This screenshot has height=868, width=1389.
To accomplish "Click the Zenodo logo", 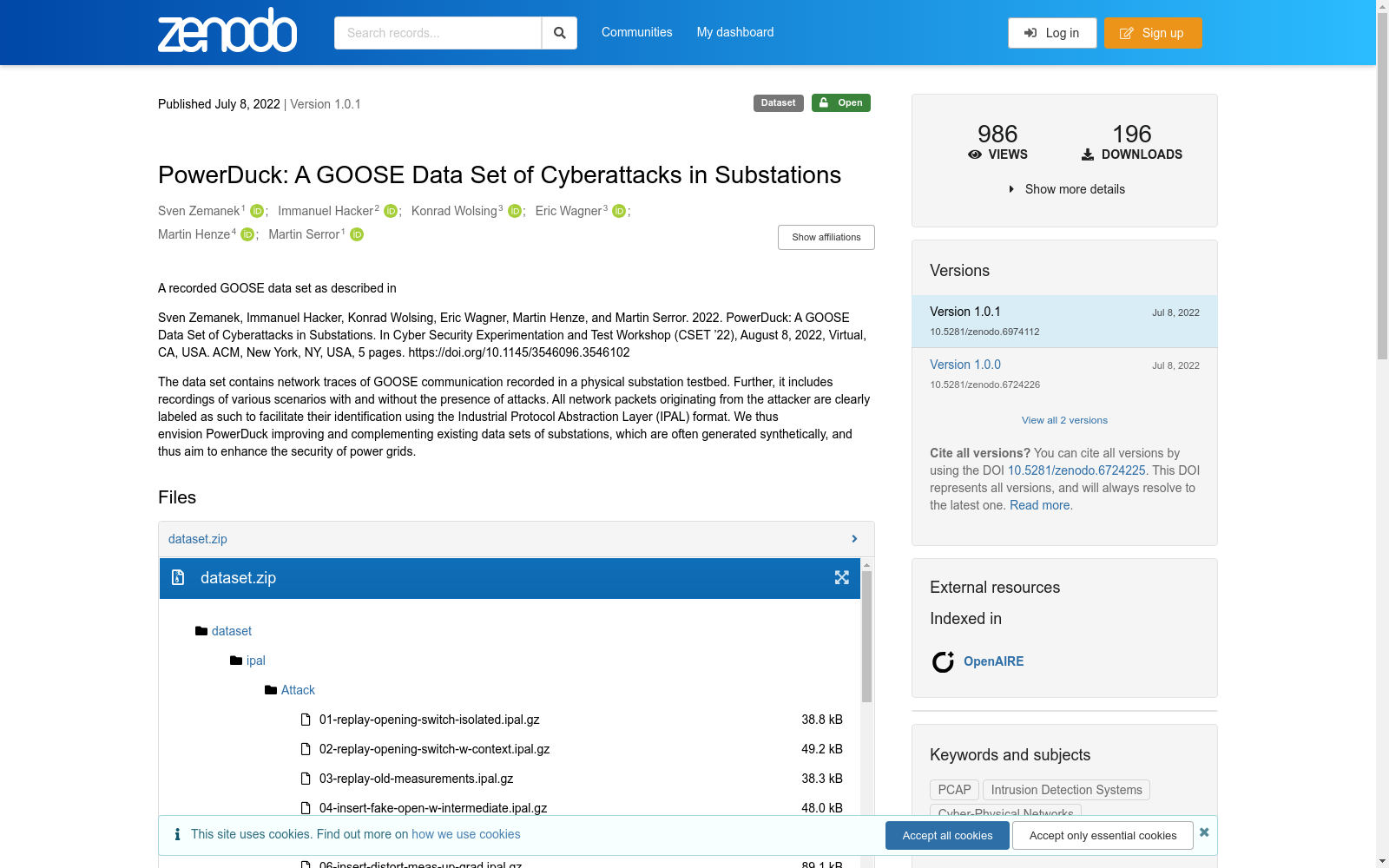I will (227, 30).
